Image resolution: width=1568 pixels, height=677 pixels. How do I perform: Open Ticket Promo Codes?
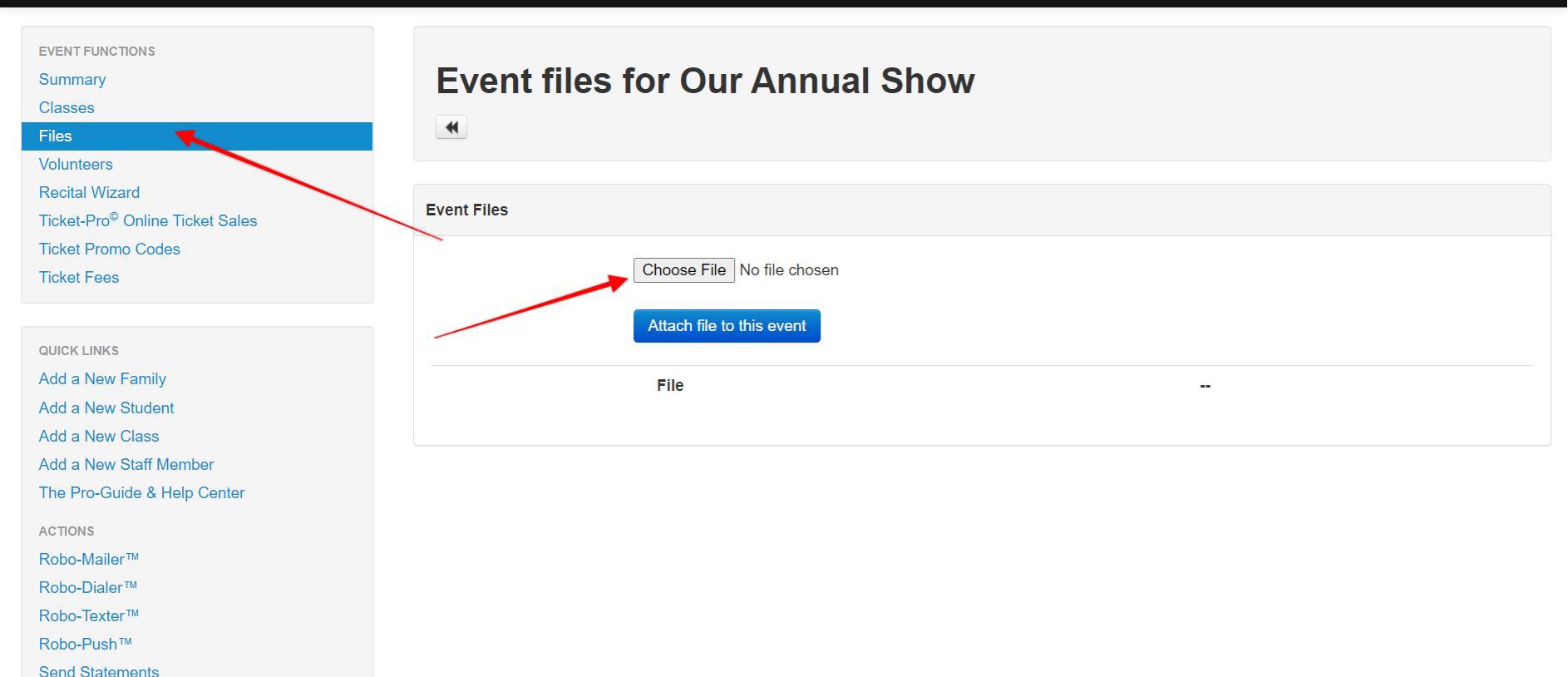point(110,250)
